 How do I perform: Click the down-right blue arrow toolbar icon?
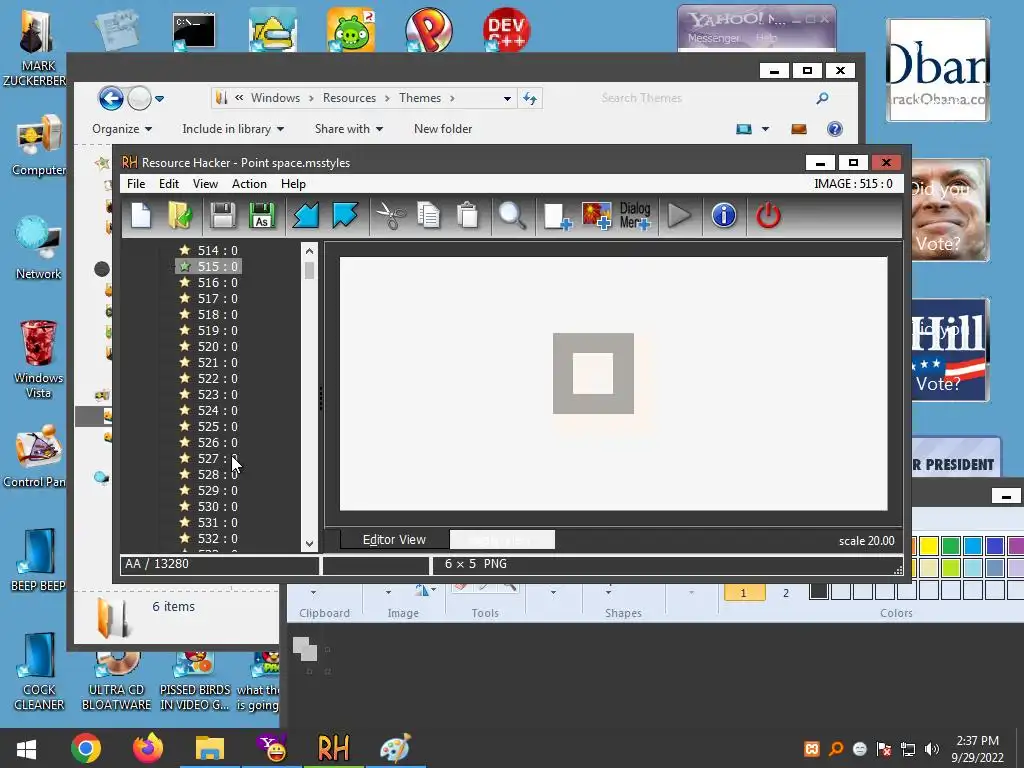click(x=345, y=216)
